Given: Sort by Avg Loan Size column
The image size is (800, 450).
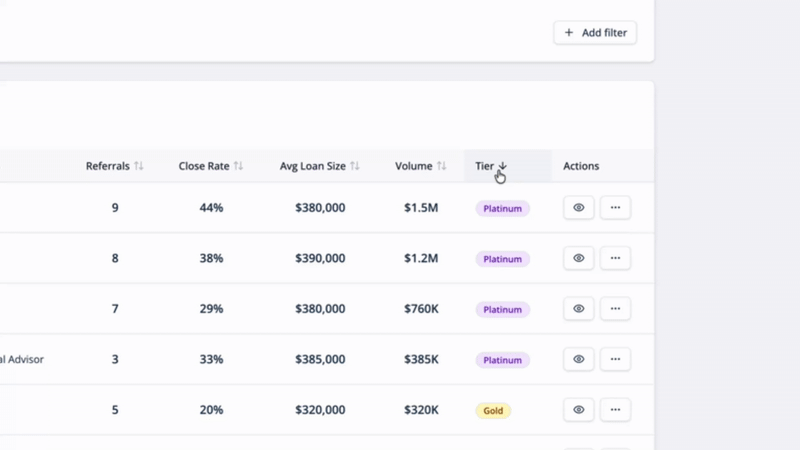Looking at the screenshot, I should tap(319, 166).
